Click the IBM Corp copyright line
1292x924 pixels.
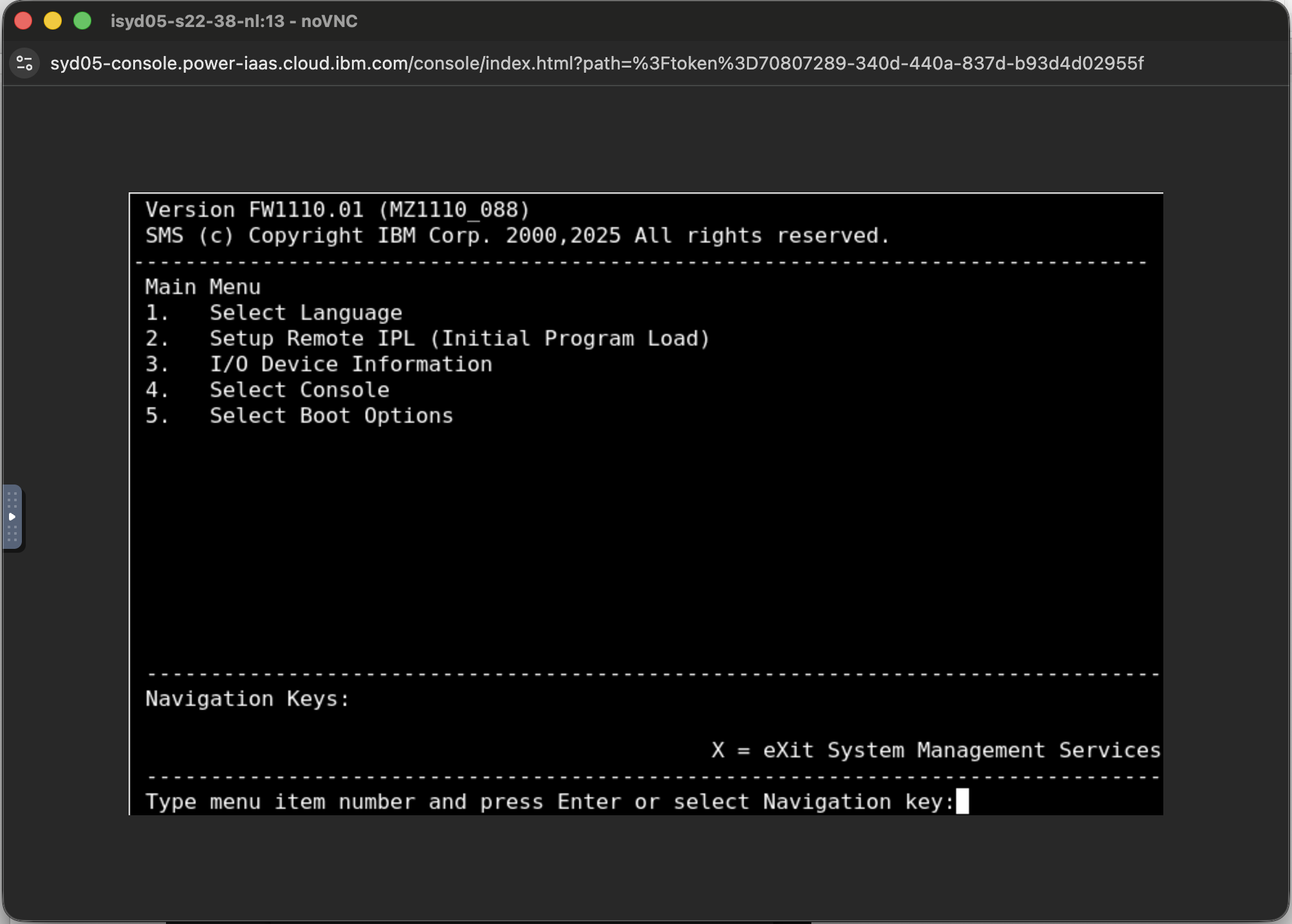pyautogui.click(x=518, y=236)
